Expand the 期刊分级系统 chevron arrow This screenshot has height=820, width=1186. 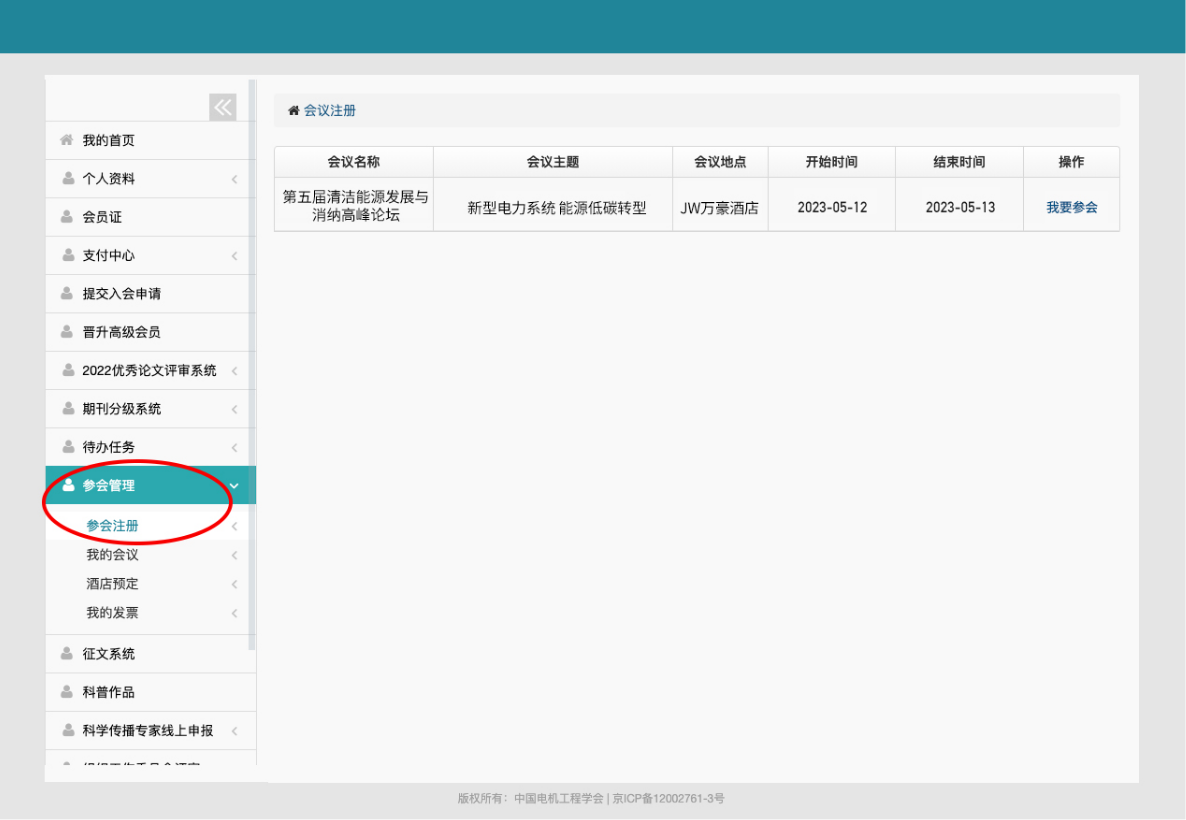pyautogui.click(x=234, y=409)
